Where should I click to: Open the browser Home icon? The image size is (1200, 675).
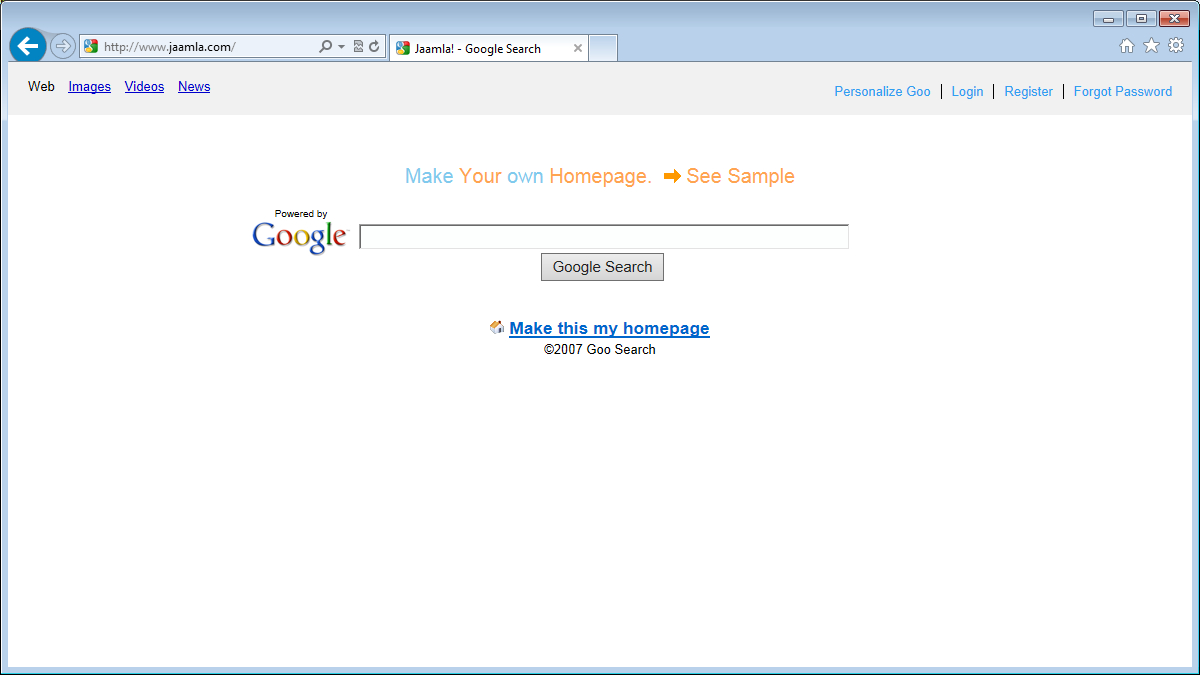(x=1127, y=45)
